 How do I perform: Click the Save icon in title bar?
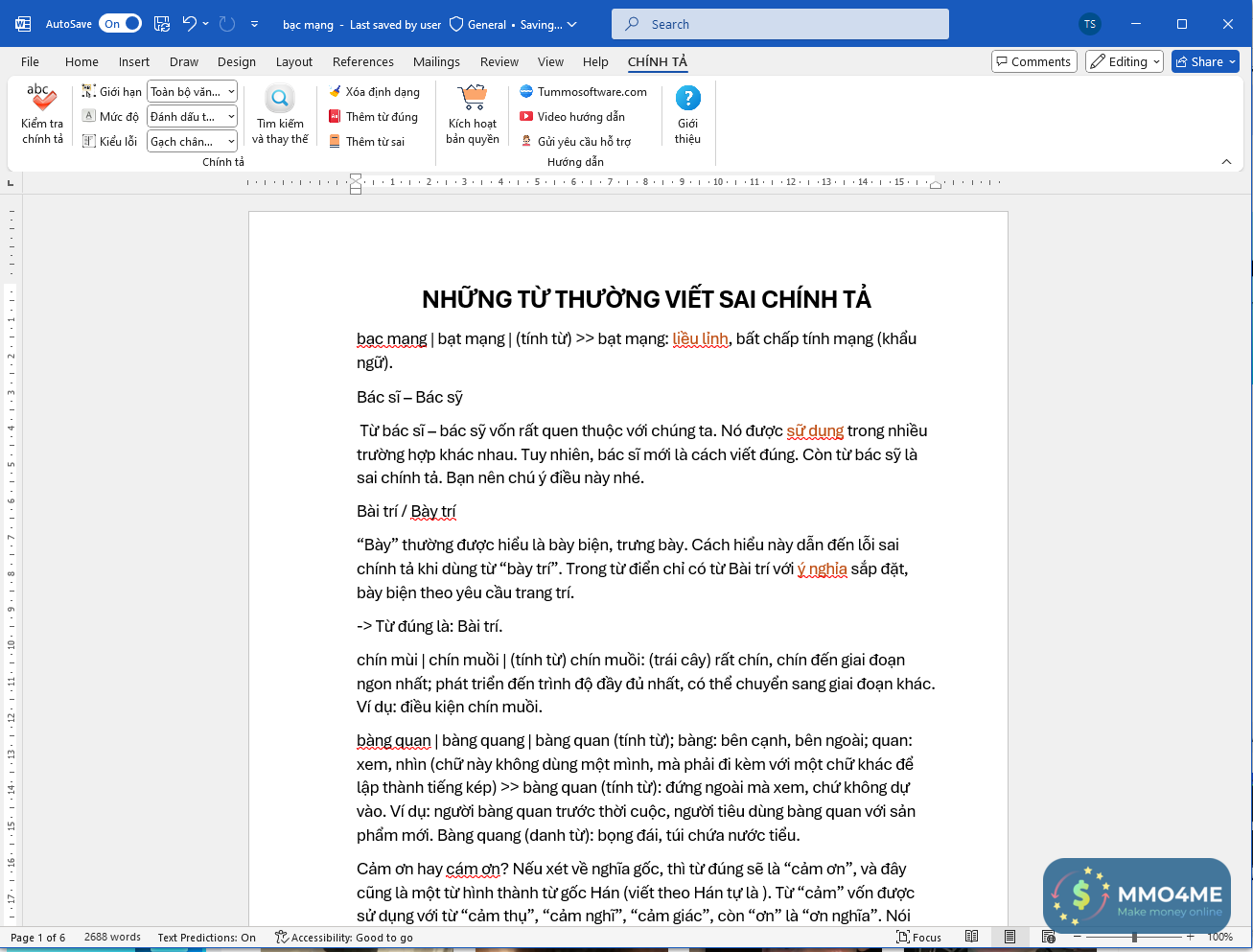pos(162,24)
